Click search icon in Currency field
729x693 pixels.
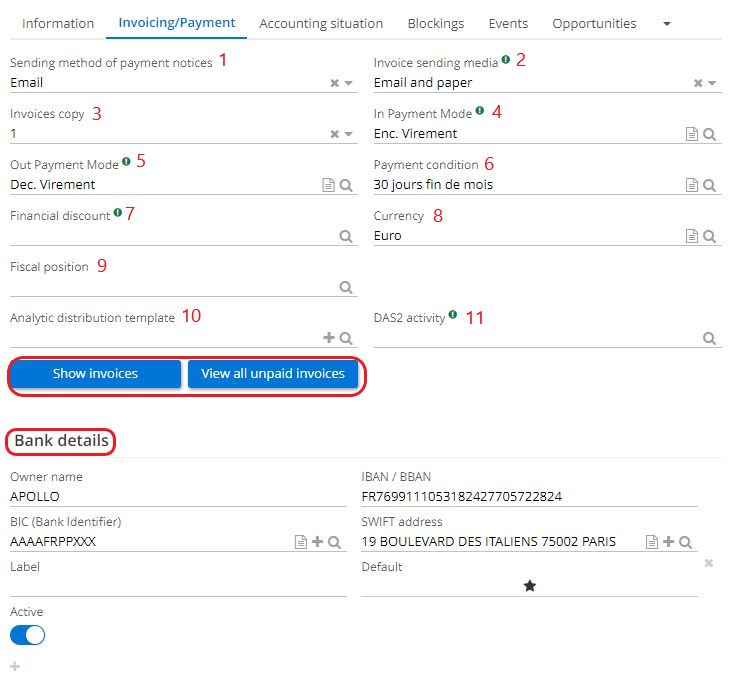click(709, 237)
